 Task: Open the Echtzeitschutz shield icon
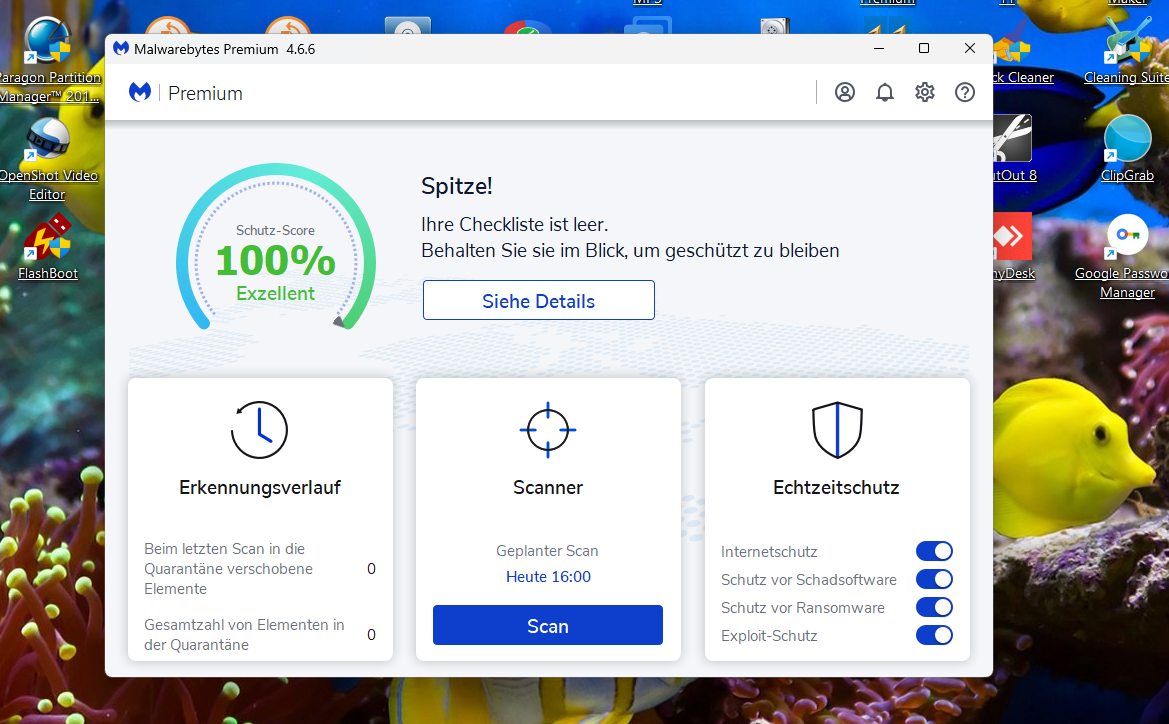(x=837, y=429)
